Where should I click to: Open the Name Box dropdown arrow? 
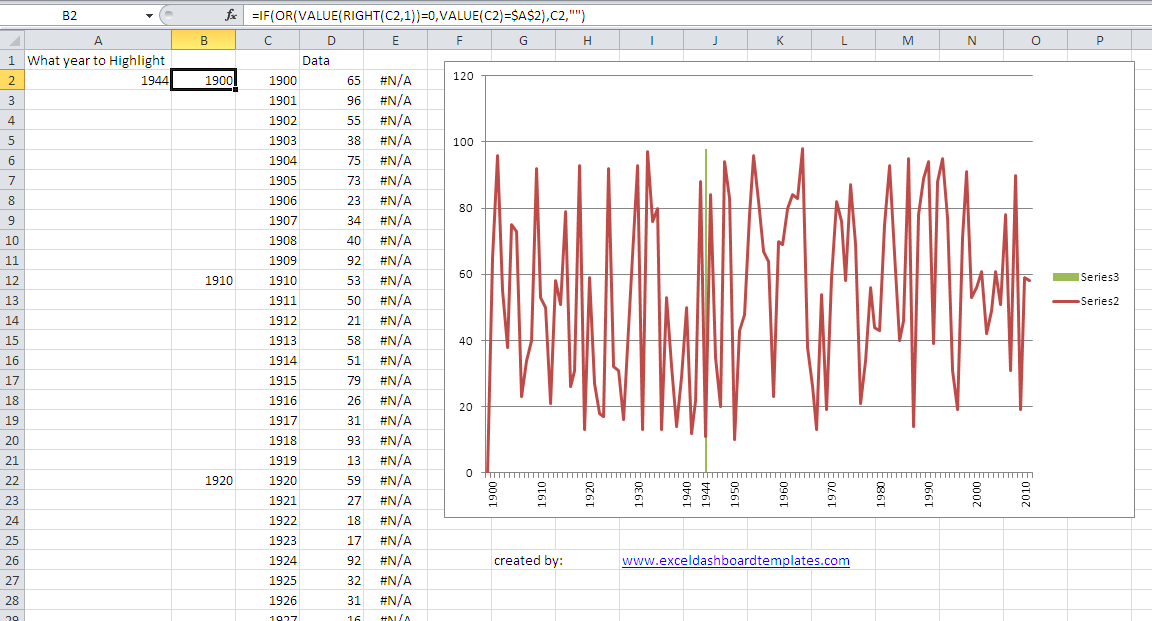click(x=149, y=15)
